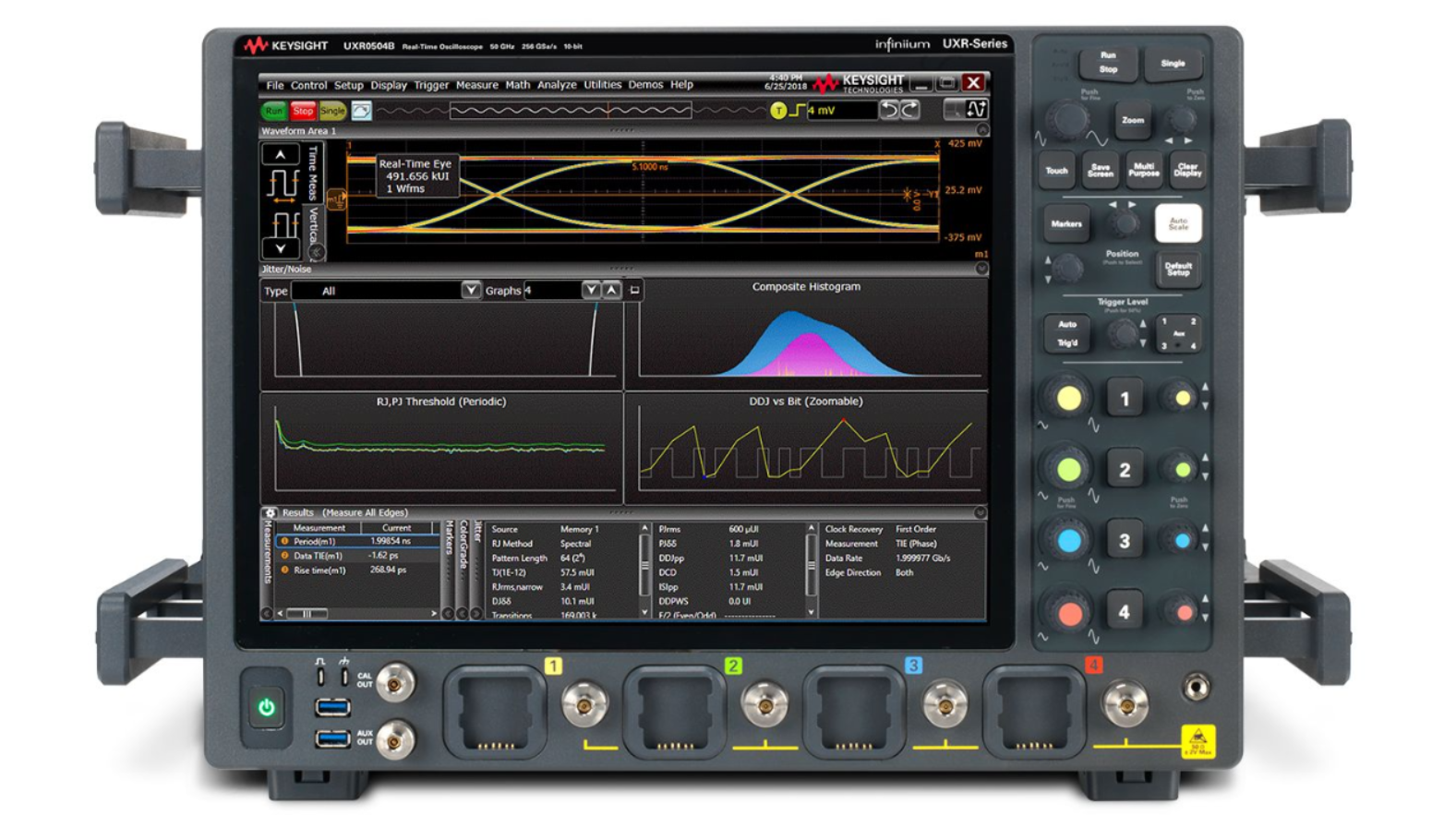Click the trigger edge icon beside the 4 mV field

(x=796, y=110)
